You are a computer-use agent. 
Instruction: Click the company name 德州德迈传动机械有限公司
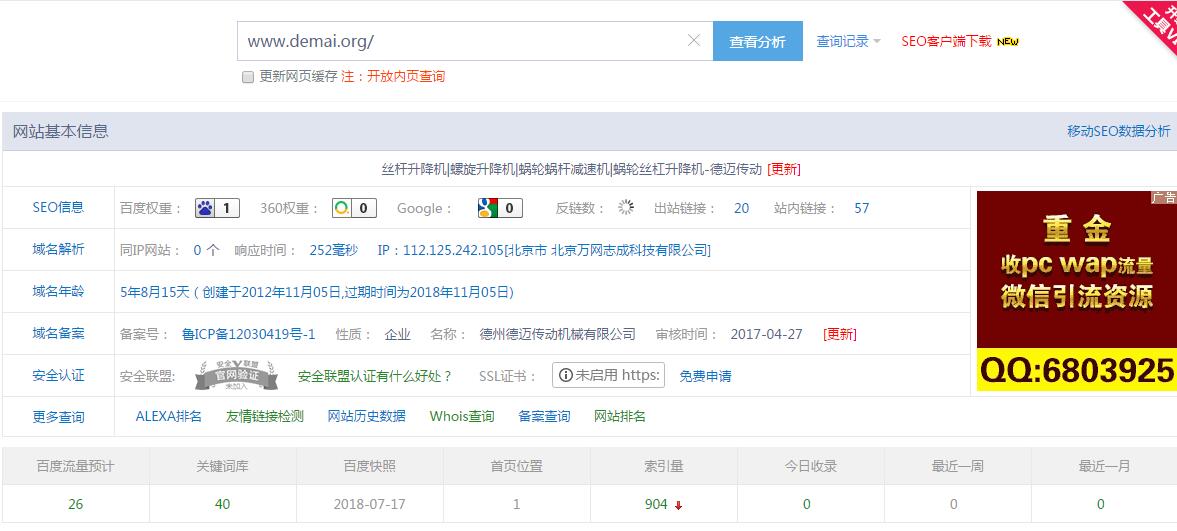558,334
